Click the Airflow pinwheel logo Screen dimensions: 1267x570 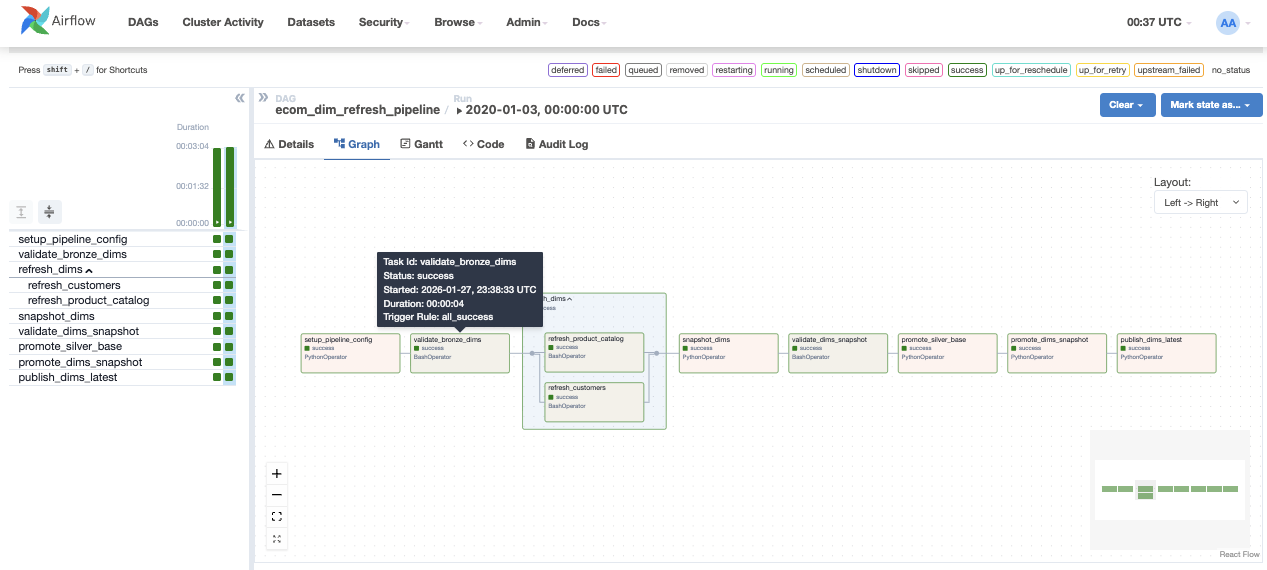35,22
